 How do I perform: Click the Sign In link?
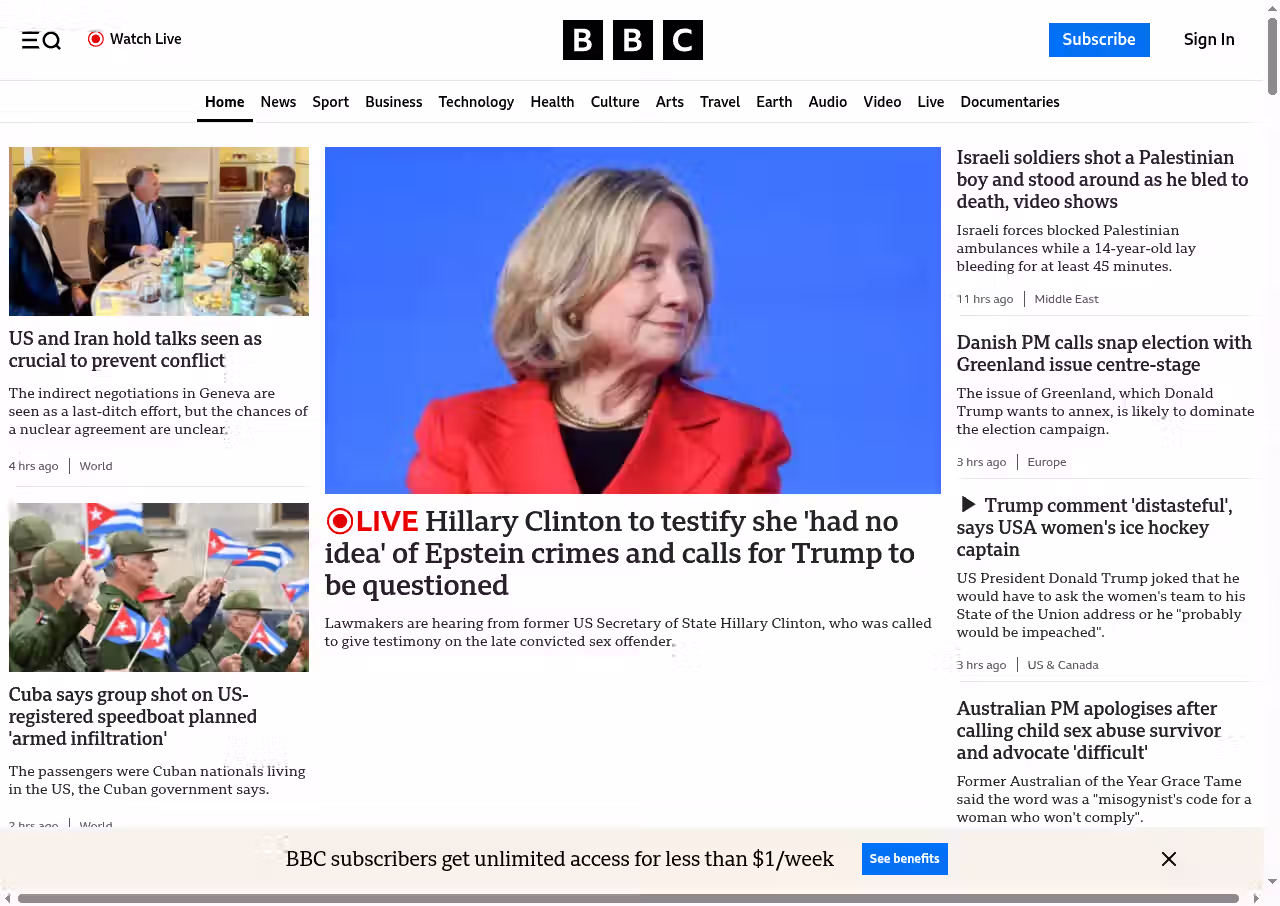[x=1208, y=40]
